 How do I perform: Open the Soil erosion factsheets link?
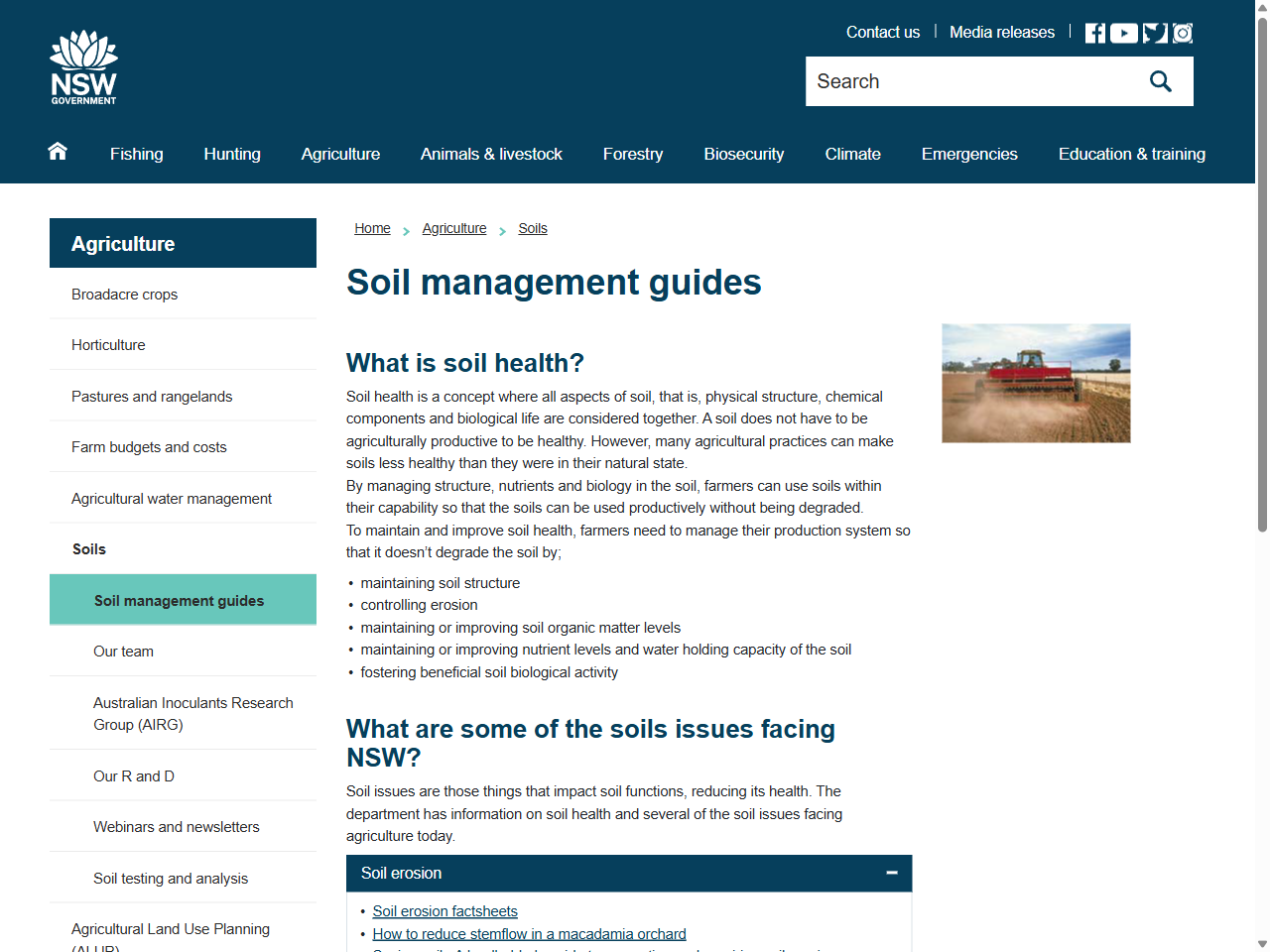coord(444,910)
